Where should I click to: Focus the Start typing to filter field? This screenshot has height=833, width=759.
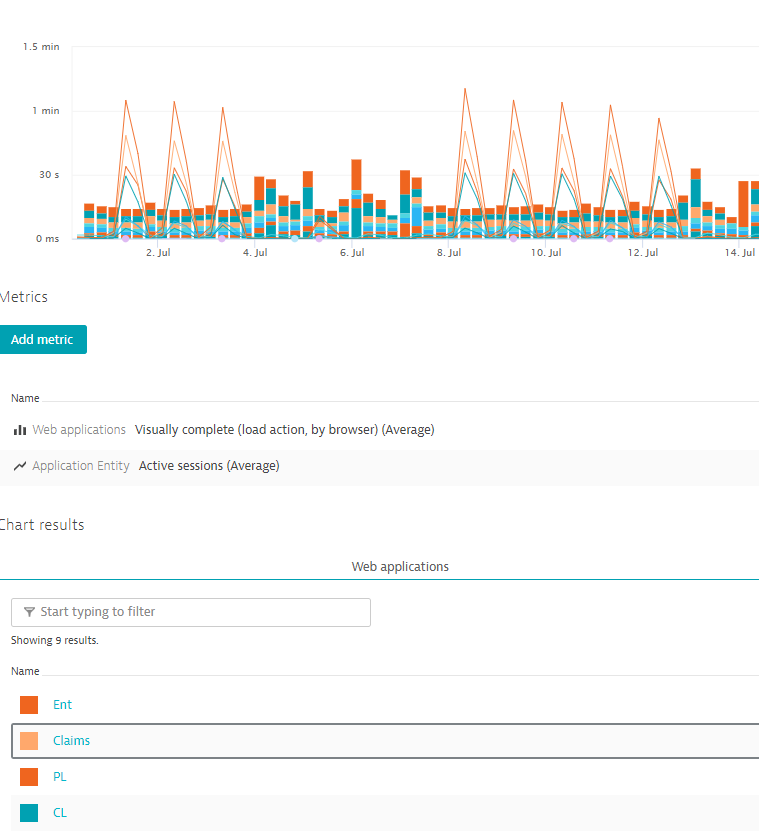coord(200,612)
